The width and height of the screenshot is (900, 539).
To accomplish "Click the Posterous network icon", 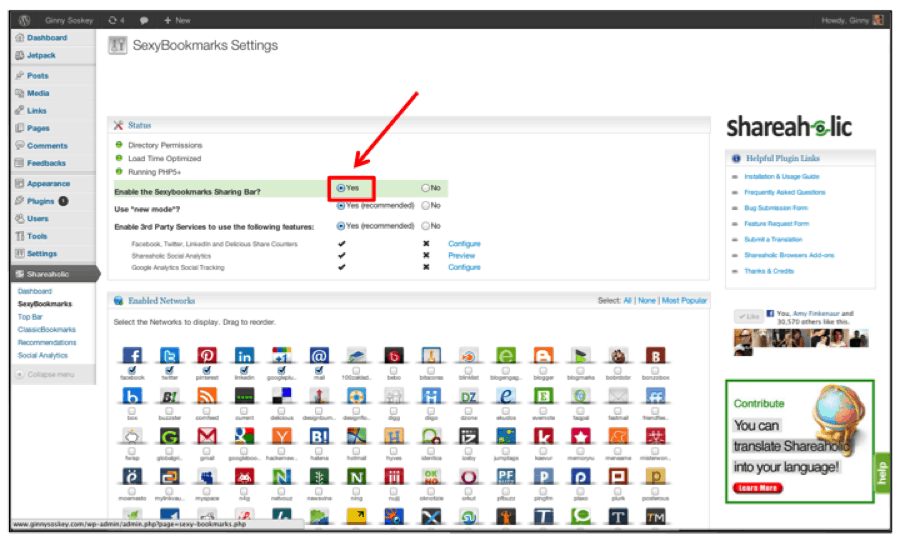I will coord(655,476).
